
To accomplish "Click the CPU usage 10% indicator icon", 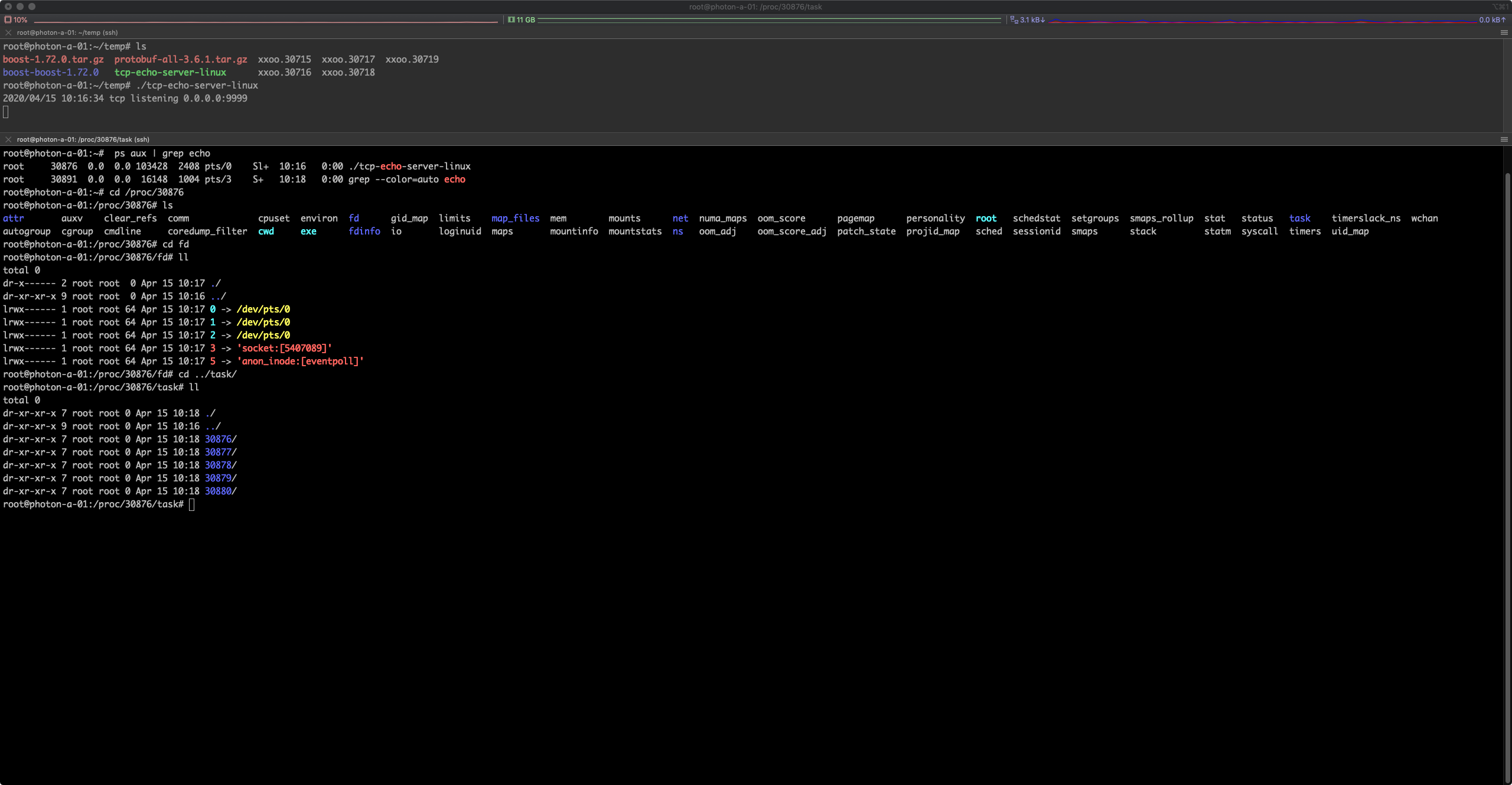I will coord(8,19).
